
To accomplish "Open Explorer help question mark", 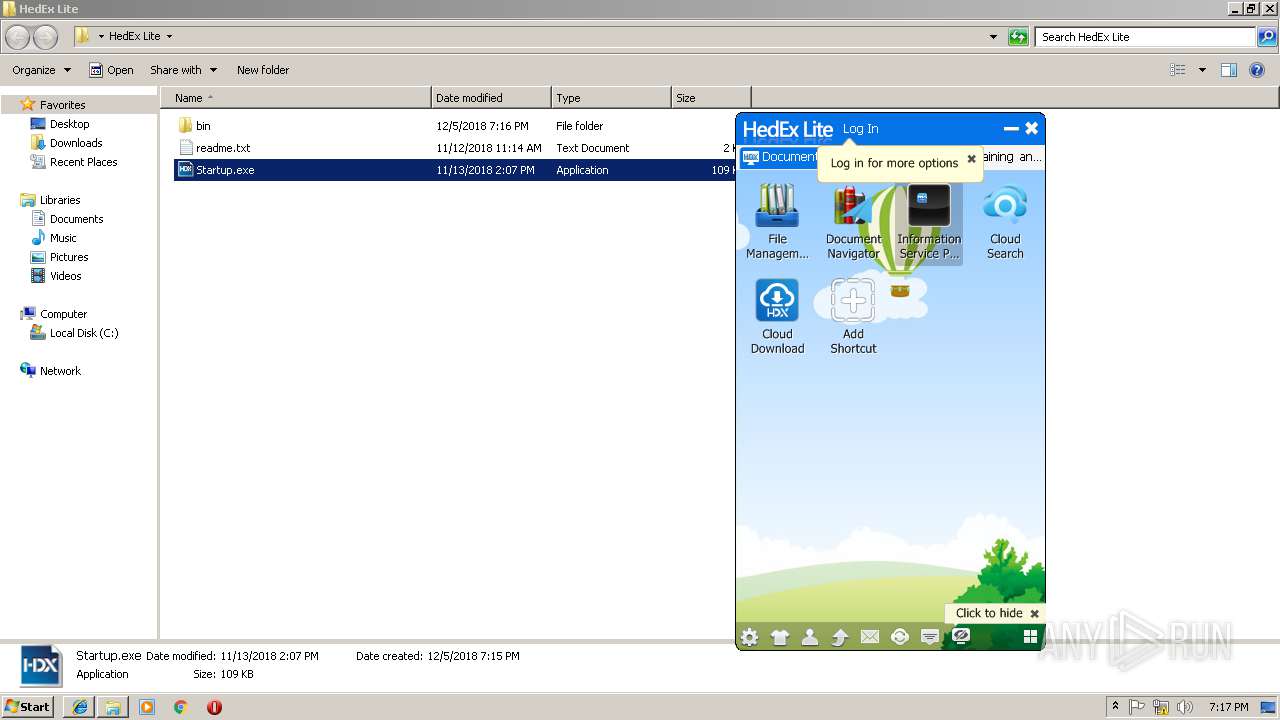I will (x=1257, y=70).
